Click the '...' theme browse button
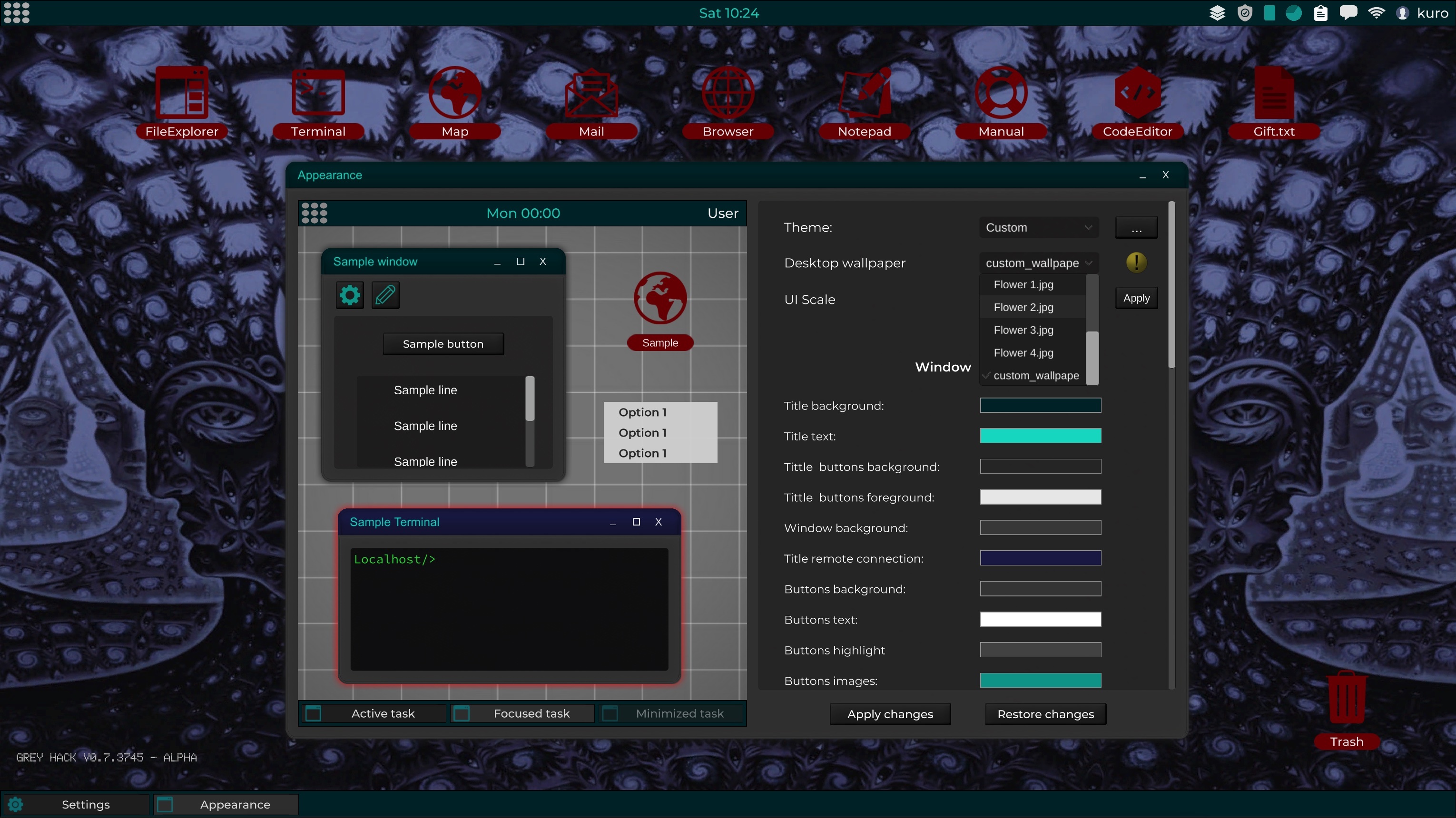Image resolution: width=1456 pixels, height=818 pixels. [x=1136, y=227]
